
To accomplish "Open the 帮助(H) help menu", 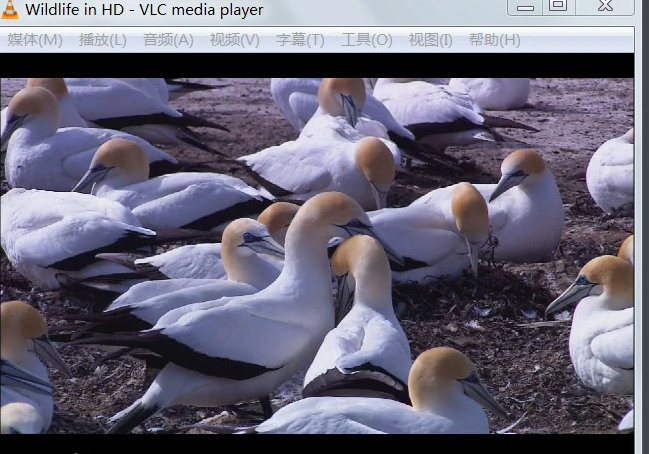I will tap(494, 40).
